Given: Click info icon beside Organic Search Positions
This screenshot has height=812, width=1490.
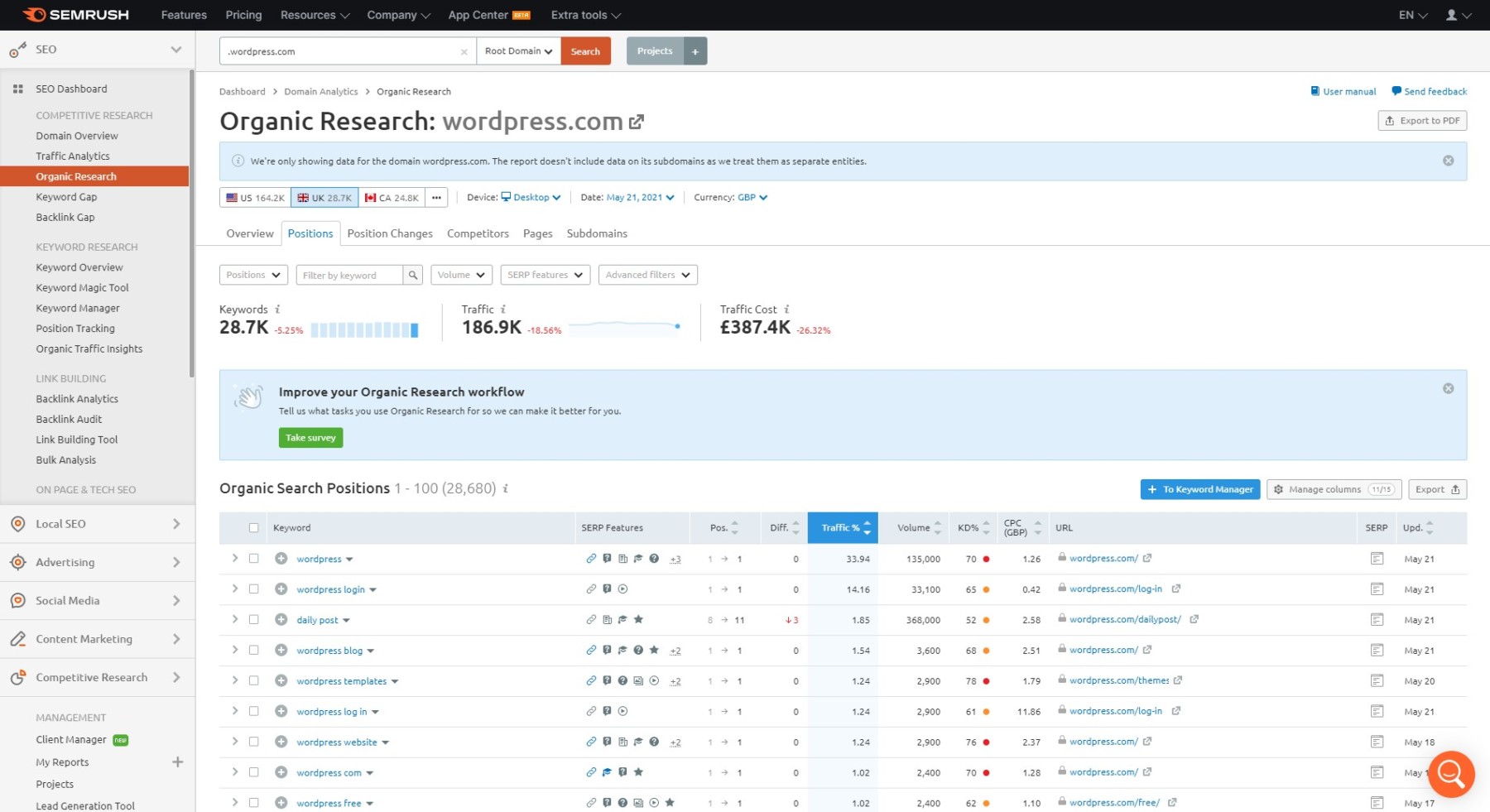Looking at the screenshot, I should tap(505, 488).
